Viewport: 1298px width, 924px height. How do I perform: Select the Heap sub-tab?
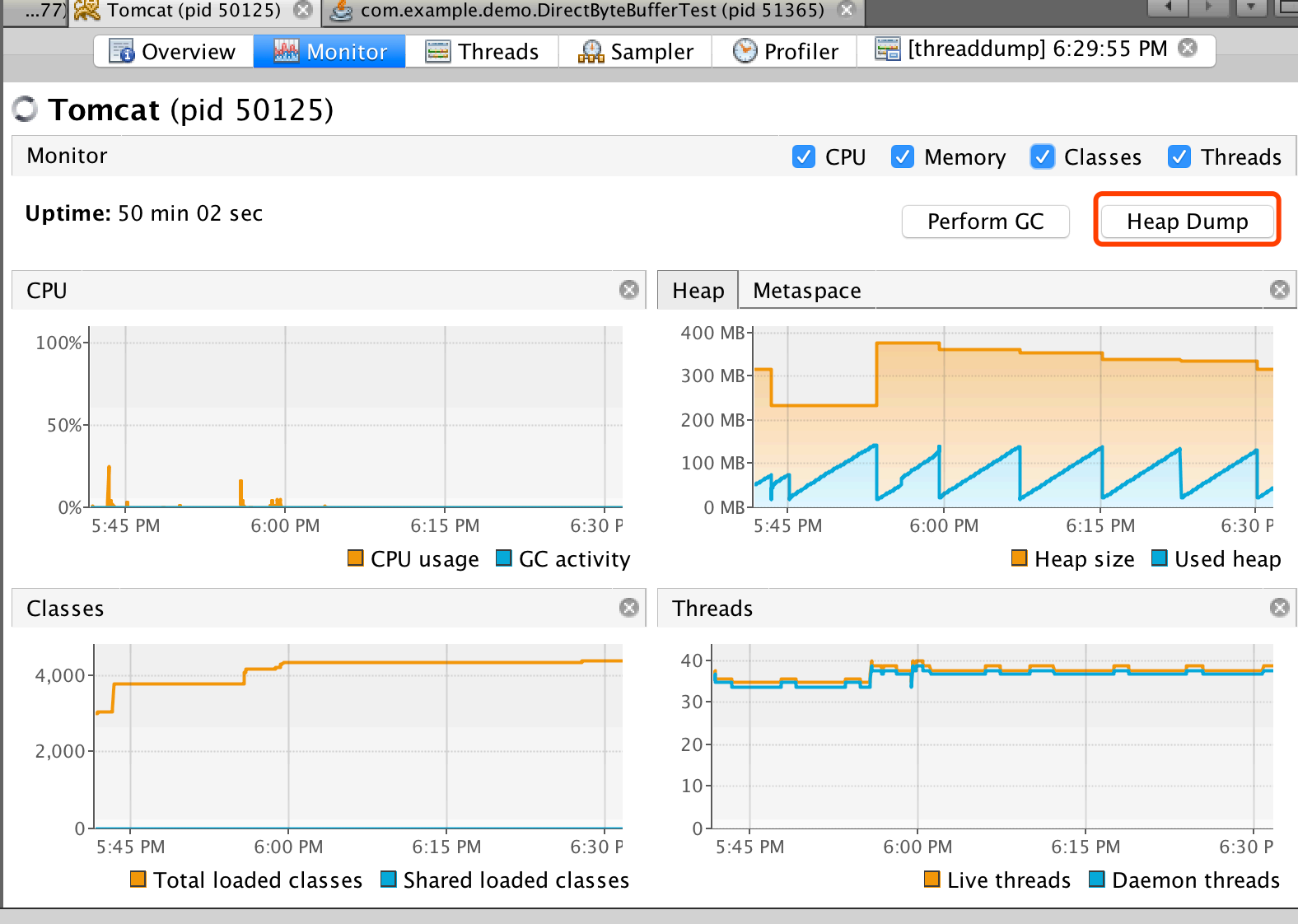(x=698, y=291)
